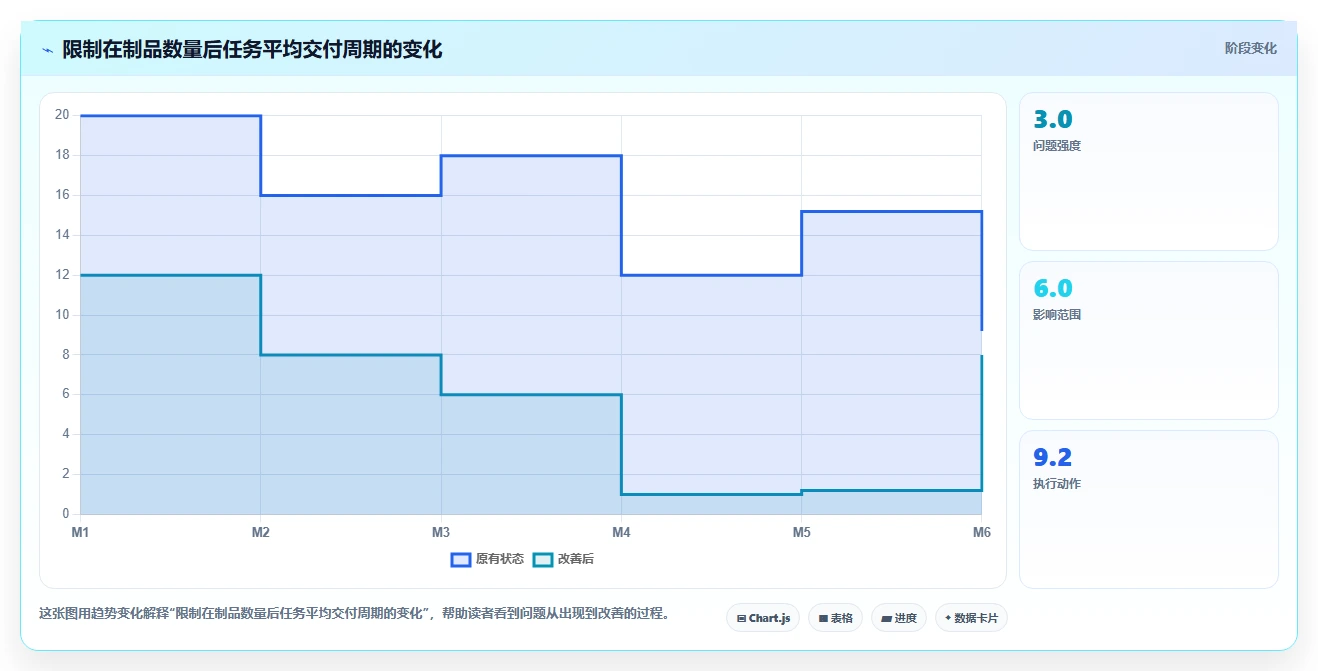Open the 影响范围 6.0 card
The width and height of the screenshot is (1318, 671).
pyautogui.click(x=1148, y=340)
